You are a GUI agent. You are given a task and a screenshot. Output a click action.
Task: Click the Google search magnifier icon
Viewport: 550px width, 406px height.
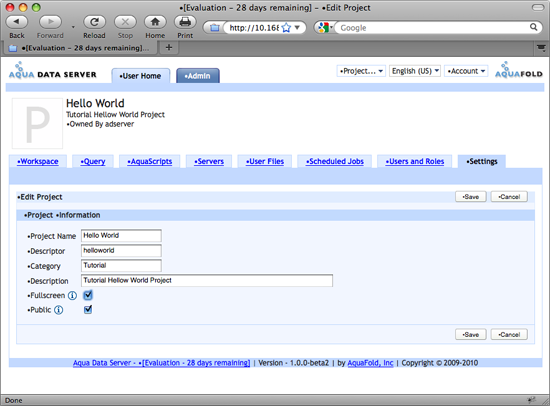[x=533, y=27]
